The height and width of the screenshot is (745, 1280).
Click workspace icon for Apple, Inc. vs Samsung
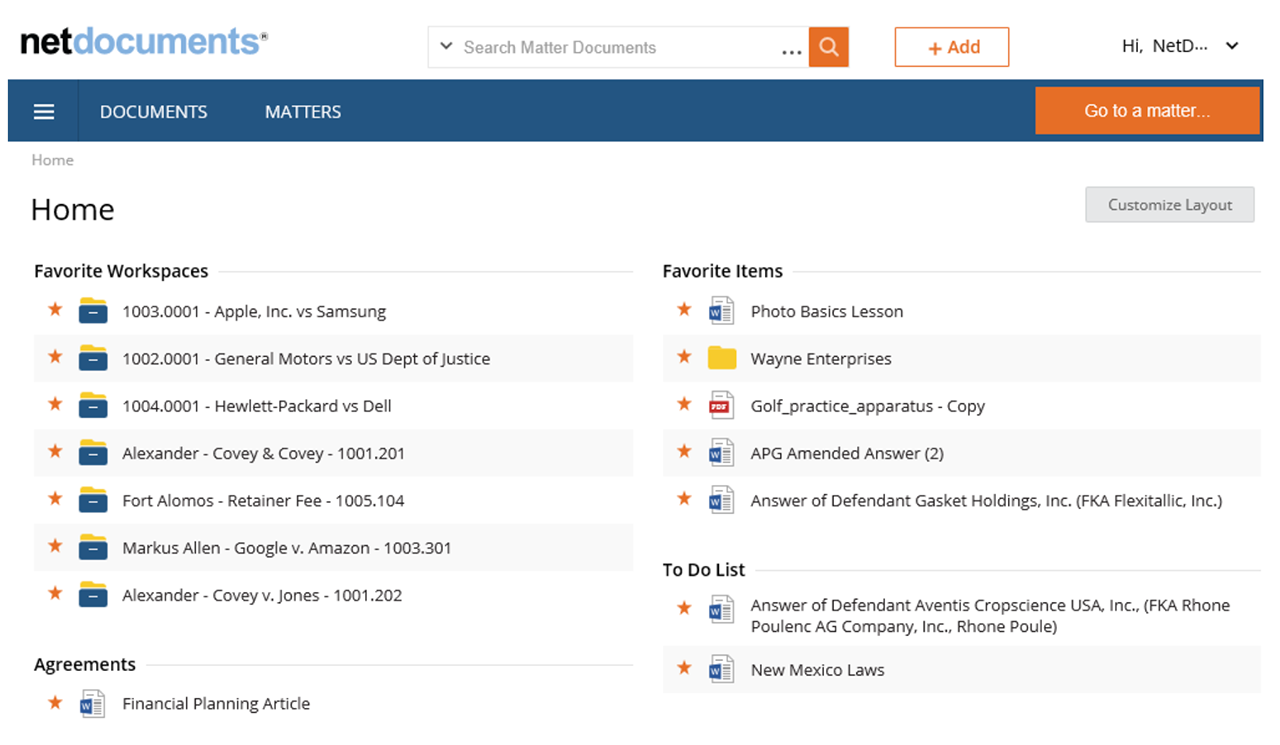coord(93,311)
